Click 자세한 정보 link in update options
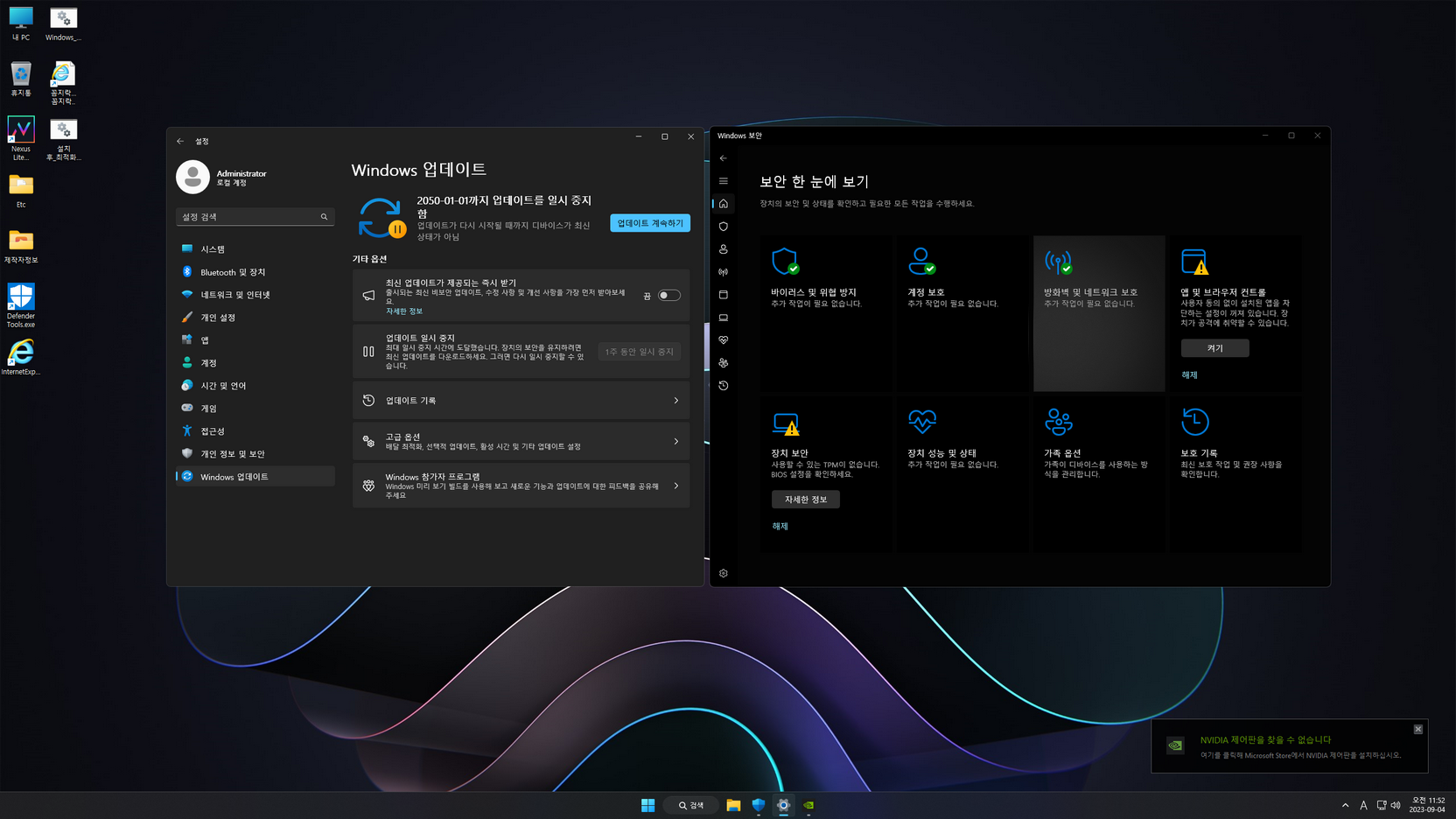Viewport: 1456px width, 819px height. pos(404,311)
